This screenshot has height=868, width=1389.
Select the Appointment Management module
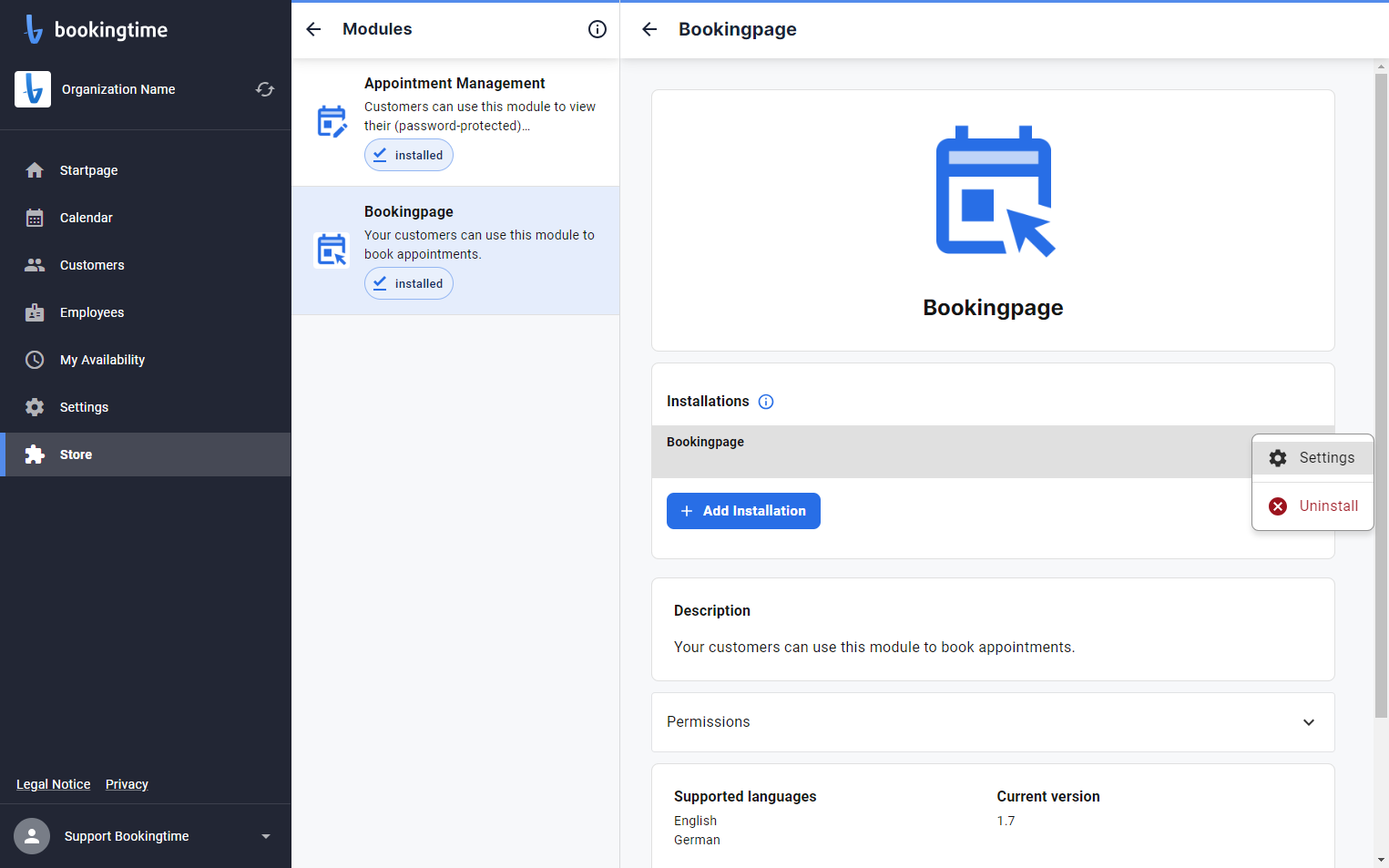pyautogui.click(x=455, y=122)
